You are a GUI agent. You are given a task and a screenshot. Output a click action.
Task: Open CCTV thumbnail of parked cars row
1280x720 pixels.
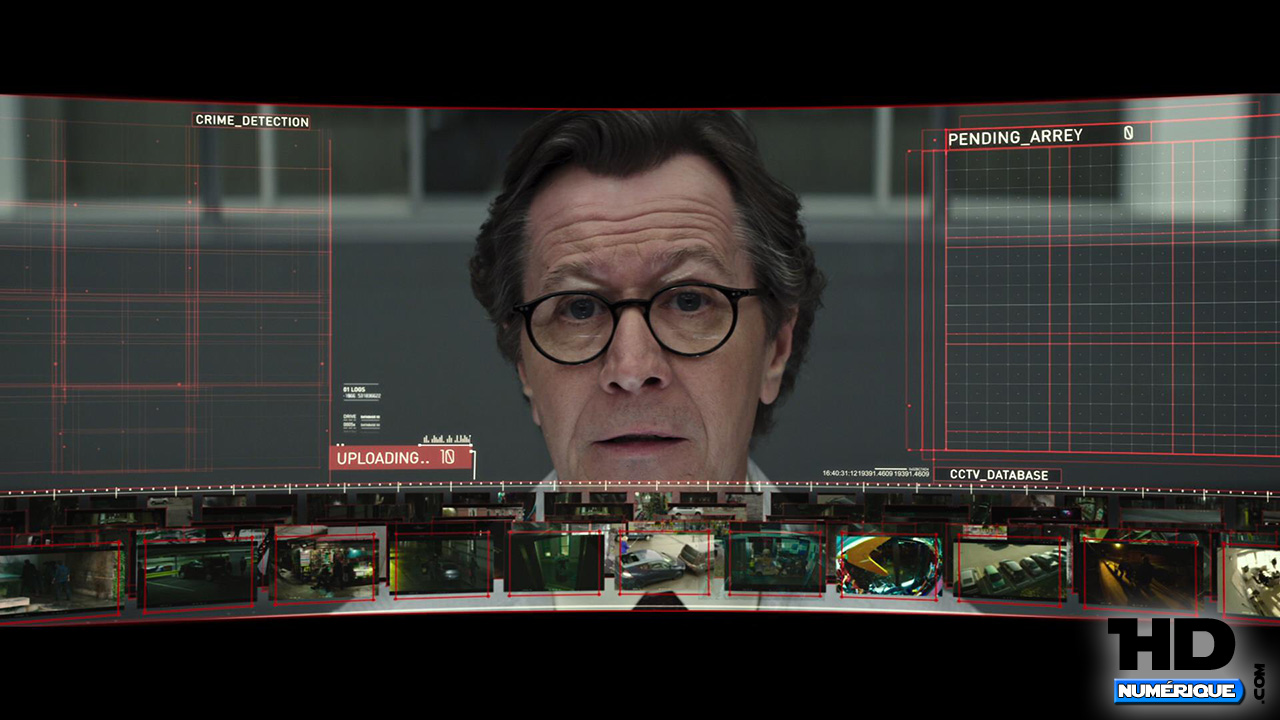(x=1009, y=570)
